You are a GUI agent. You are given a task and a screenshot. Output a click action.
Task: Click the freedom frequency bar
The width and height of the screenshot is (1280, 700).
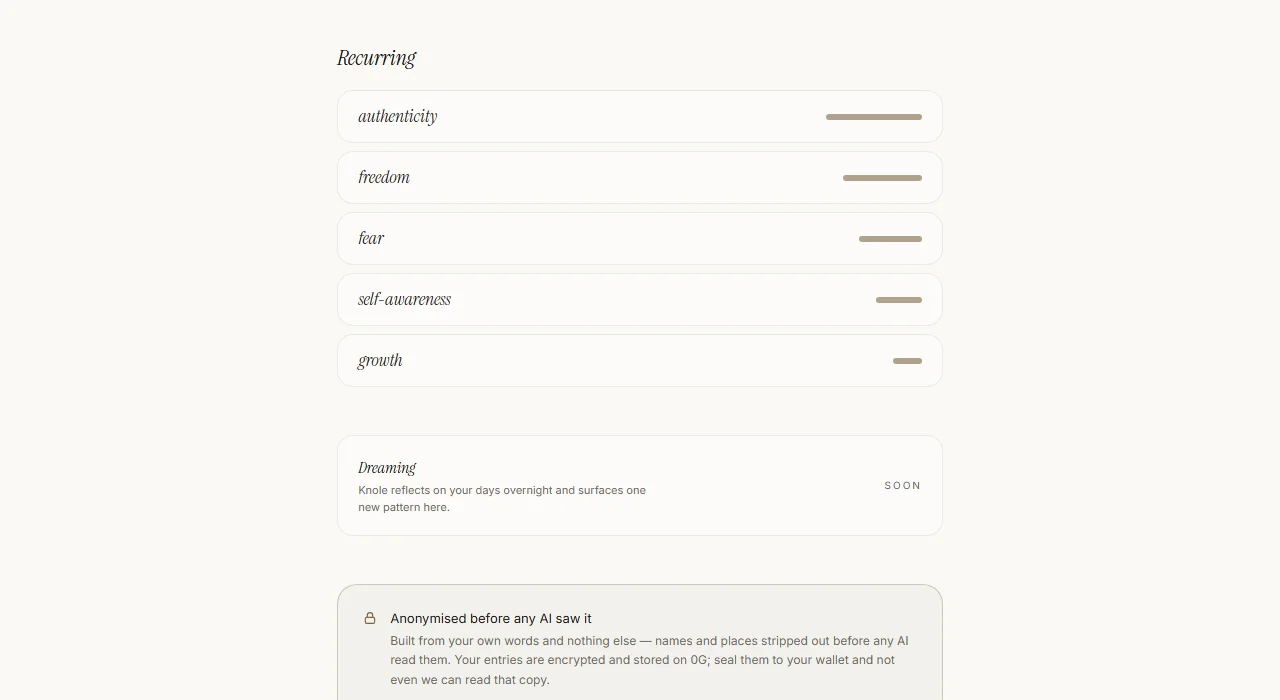coord(882,178)
